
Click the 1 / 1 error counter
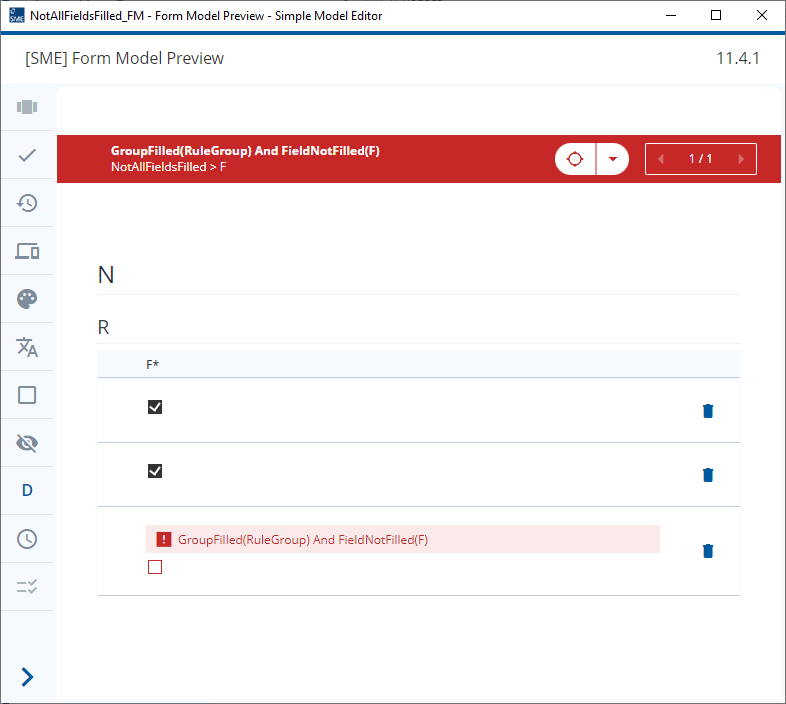[700, 159]
